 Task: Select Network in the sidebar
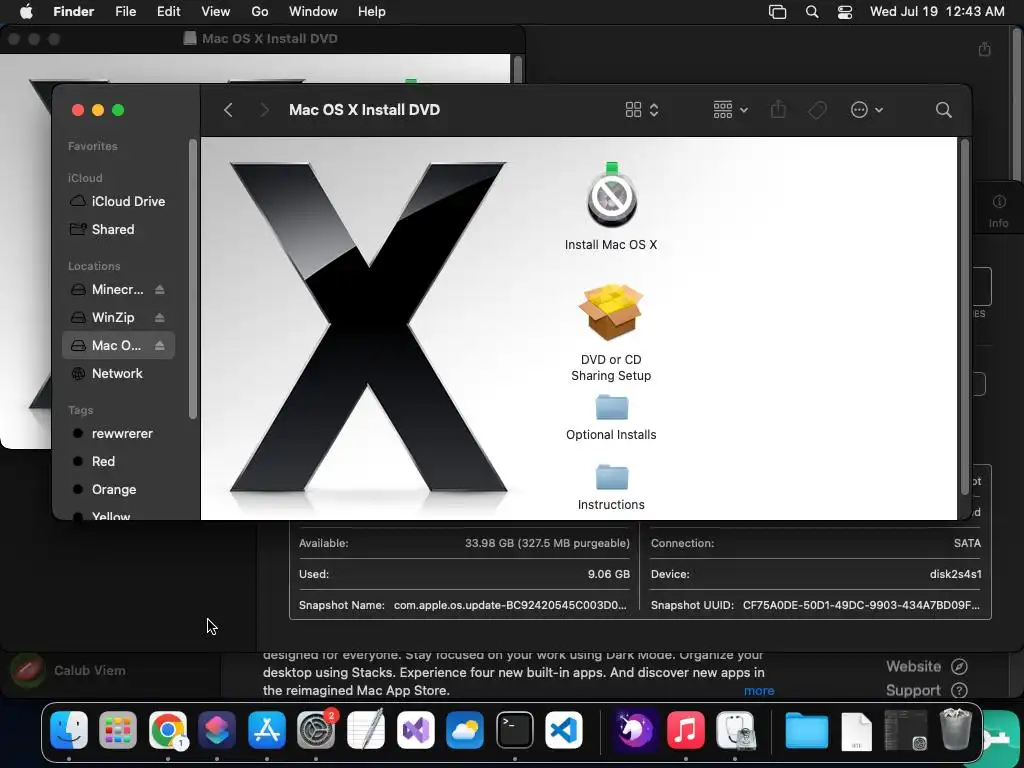coord(118,374)
